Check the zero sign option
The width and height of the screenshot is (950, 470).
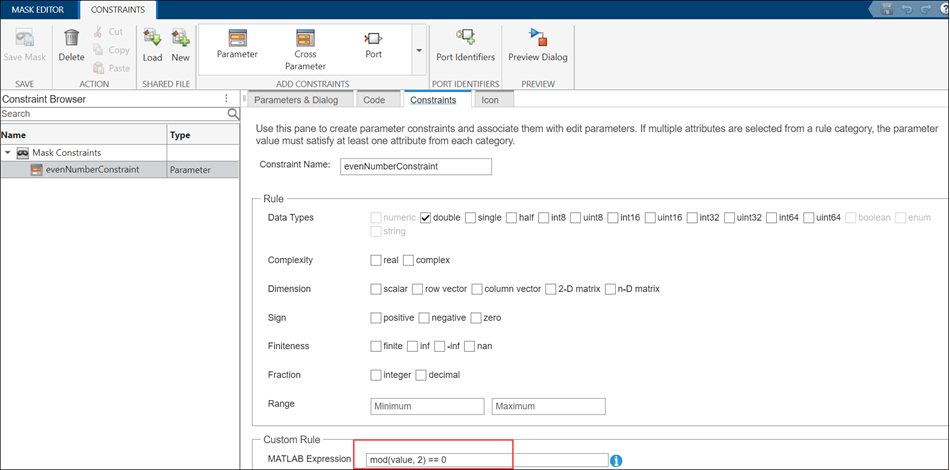(476, 317)
